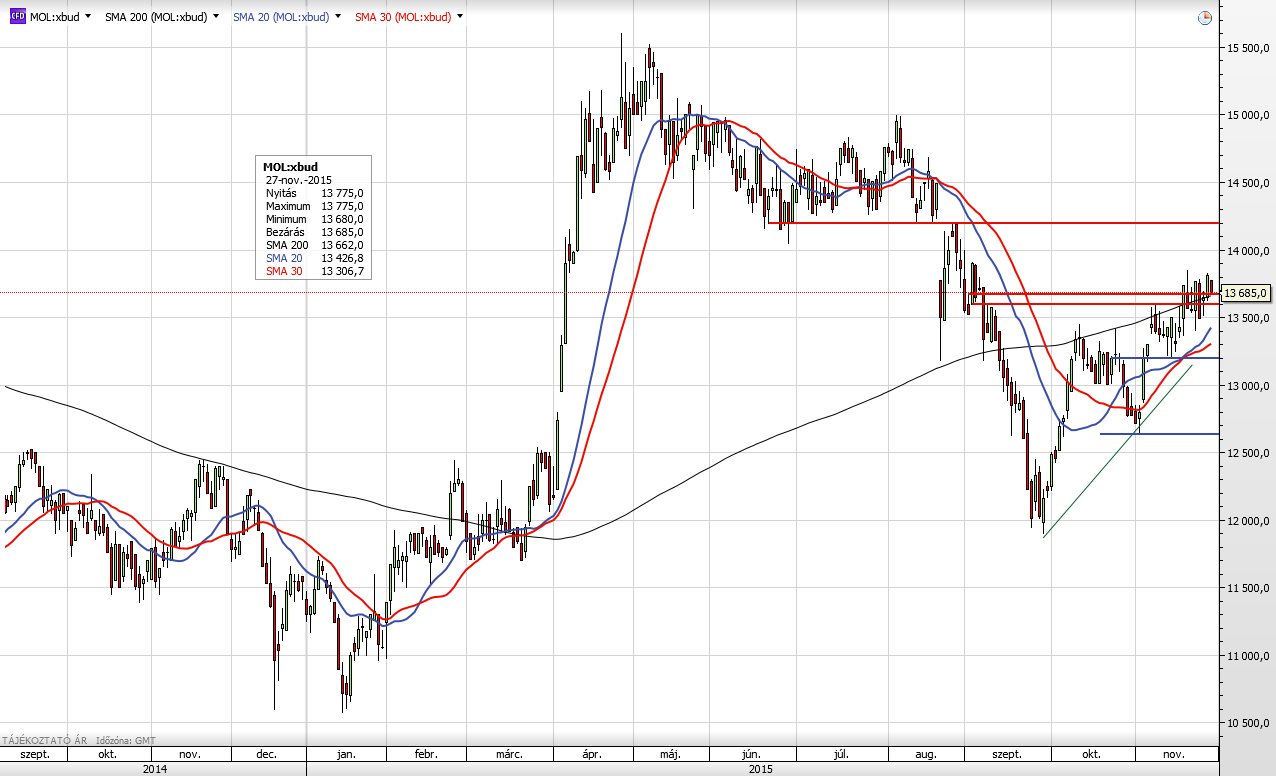This screenshot has height=776, width=1276.
Task: Click the máj. month label on time axis
Action: pos(672,754)
